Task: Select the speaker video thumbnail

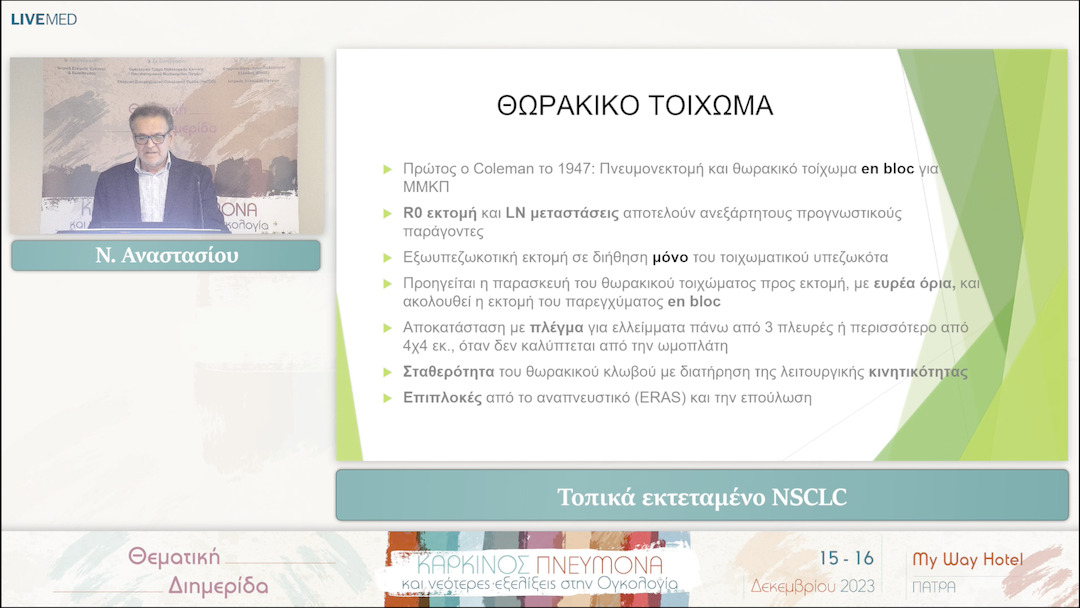Action: click(x=167, y=145)
